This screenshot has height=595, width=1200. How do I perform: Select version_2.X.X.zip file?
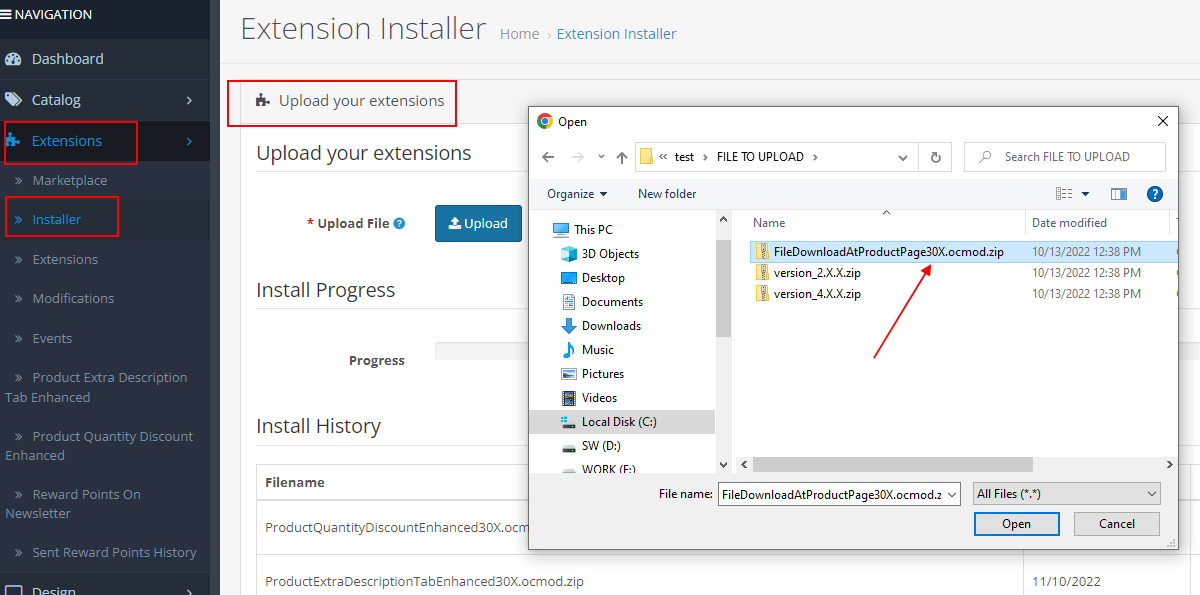[x=816, y=272]
